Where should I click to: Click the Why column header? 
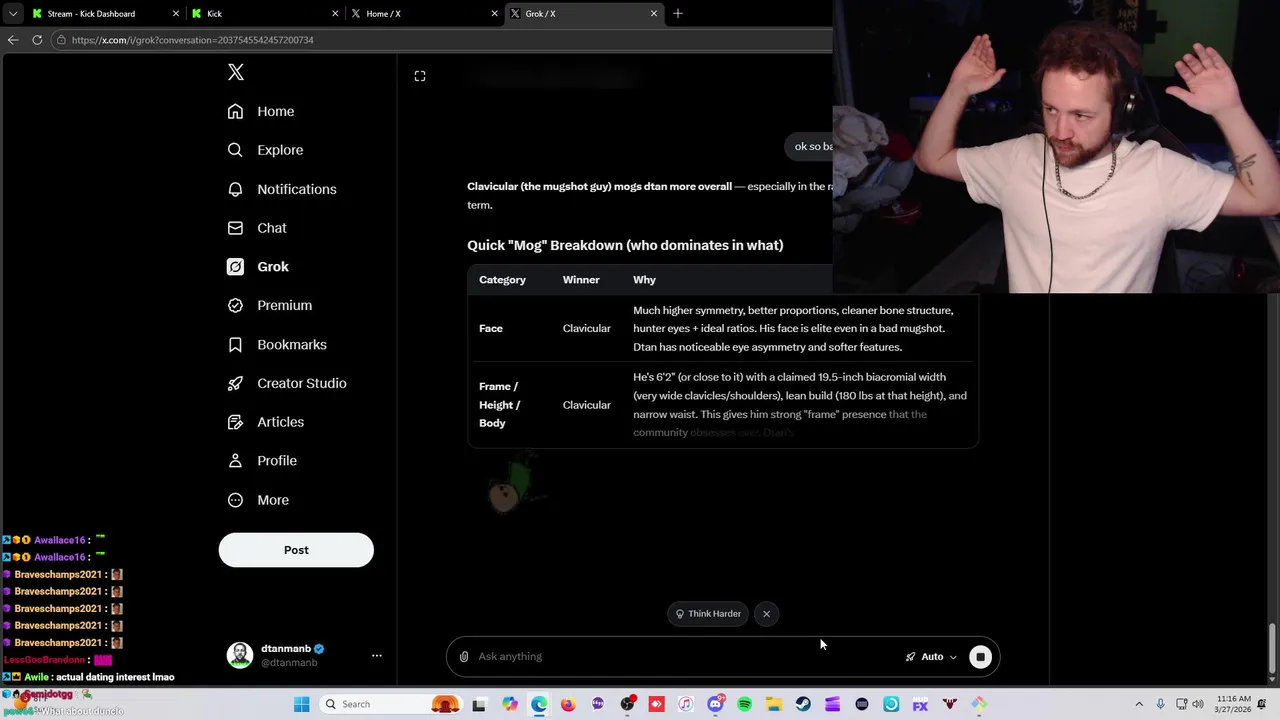coord(644,280)
